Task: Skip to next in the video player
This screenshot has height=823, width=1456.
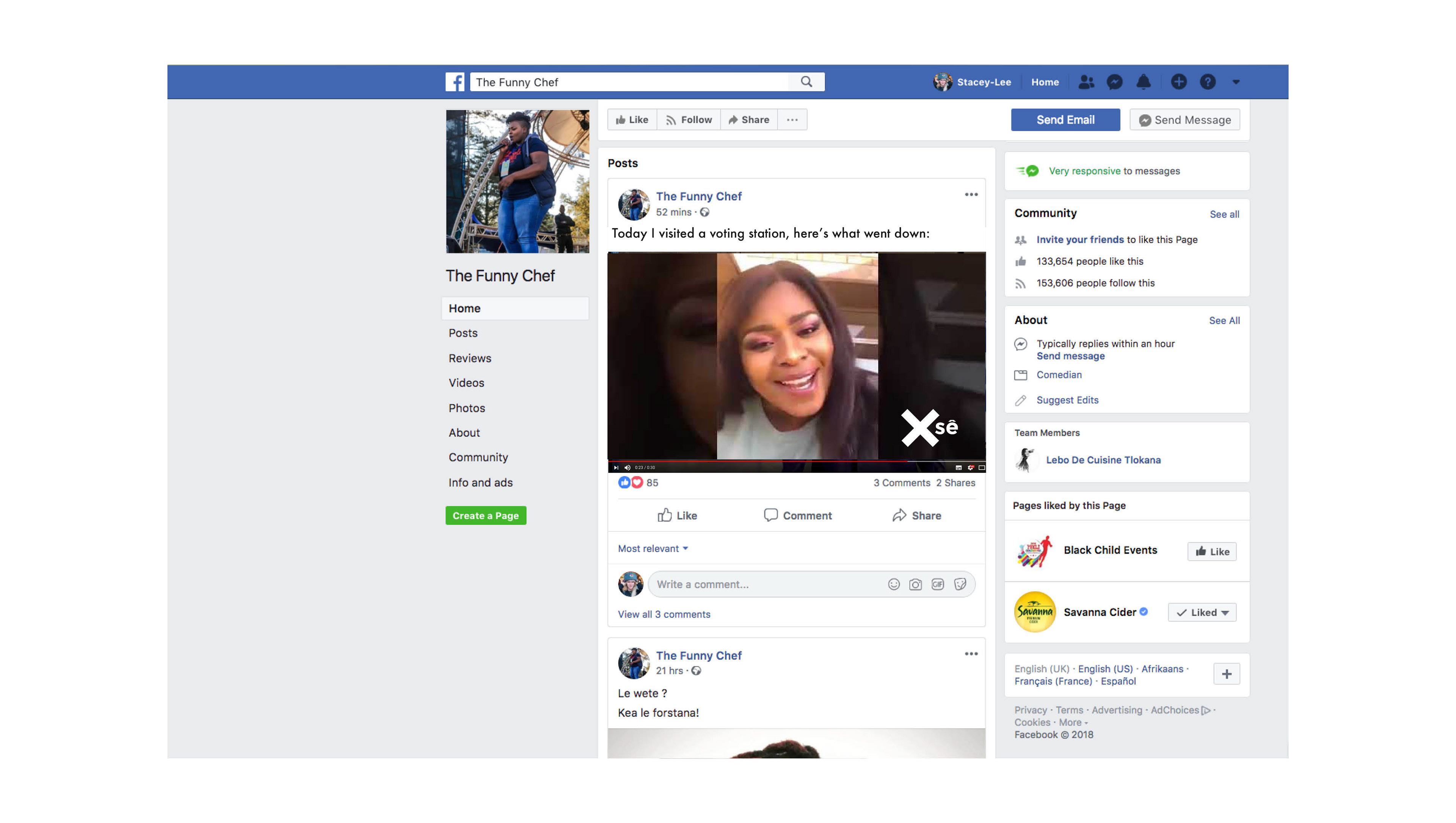Action: [616, 468]
